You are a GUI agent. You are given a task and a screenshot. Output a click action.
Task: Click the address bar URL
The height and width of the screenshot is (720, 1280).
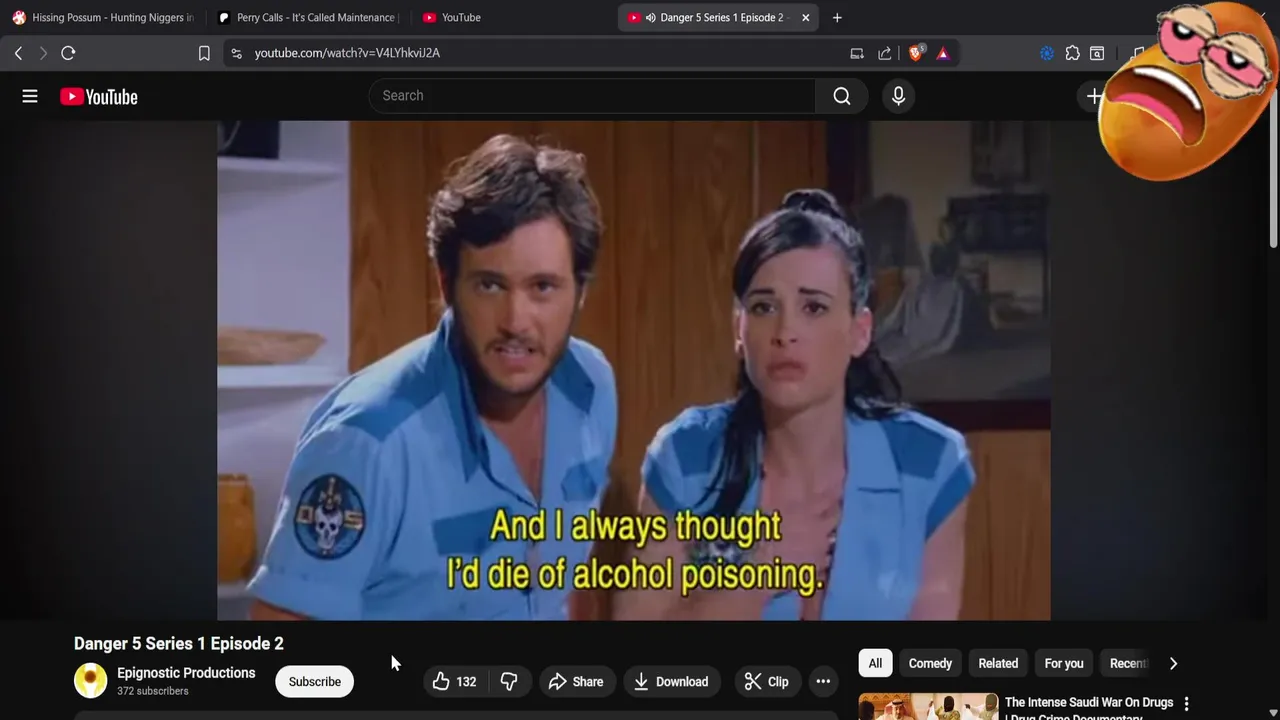(x=347, y=53)
